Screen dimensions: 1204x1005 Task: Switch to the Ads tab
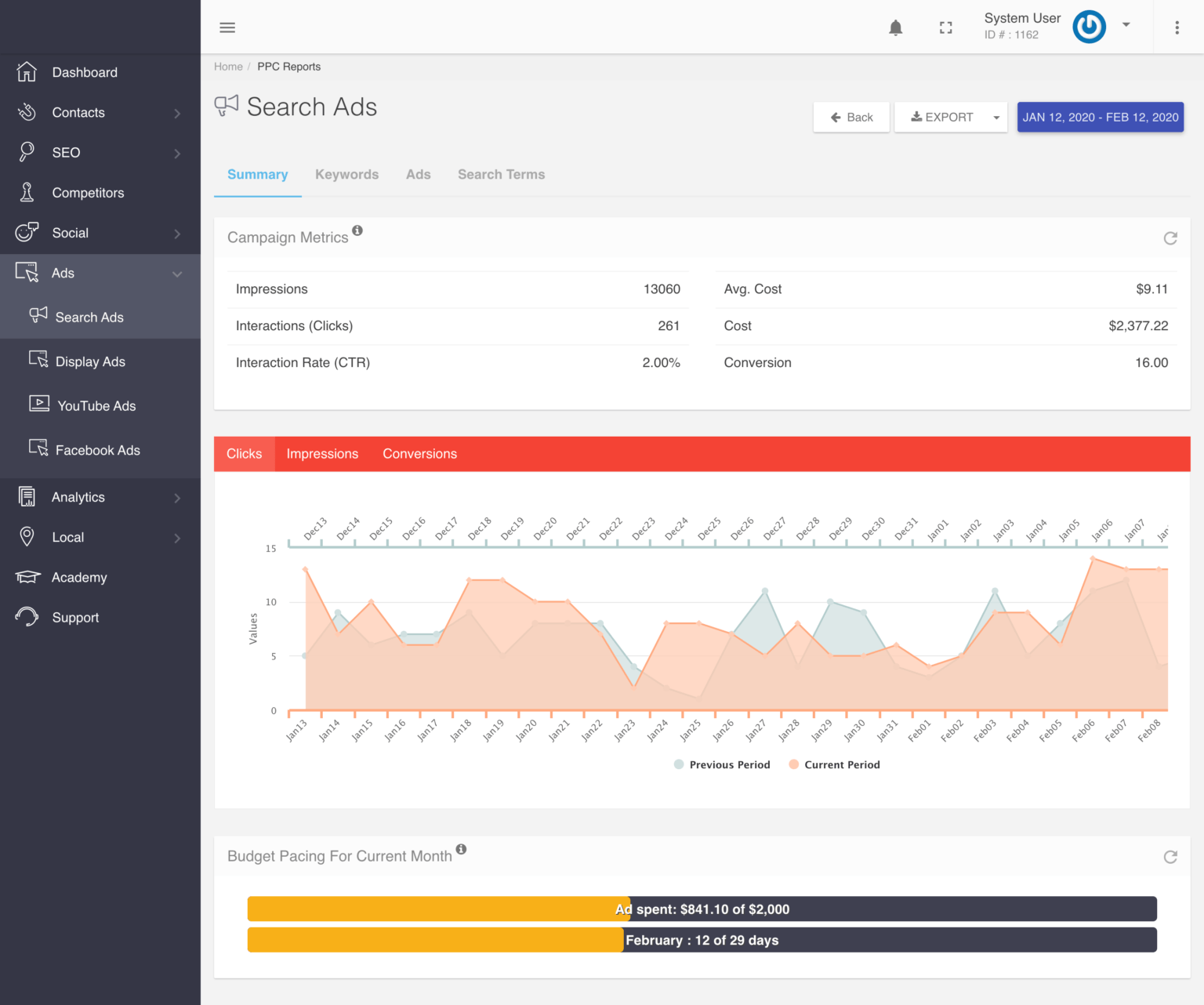[x=419, y=175]
